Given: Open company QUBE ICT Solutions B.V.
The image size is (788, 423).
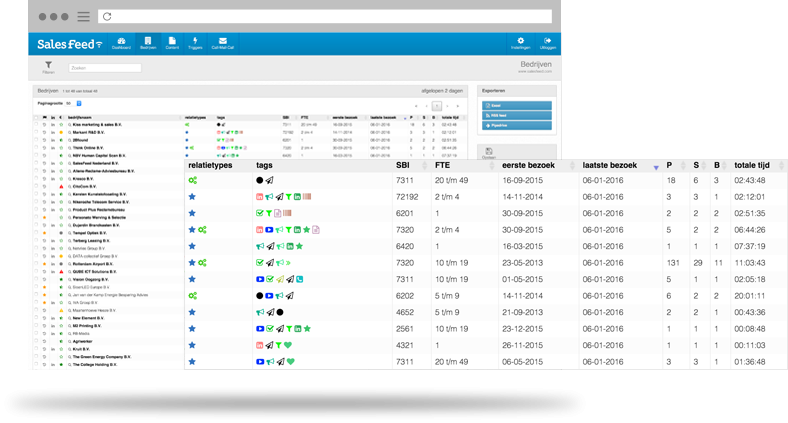Looking at the screenshot, I should 95,272.
